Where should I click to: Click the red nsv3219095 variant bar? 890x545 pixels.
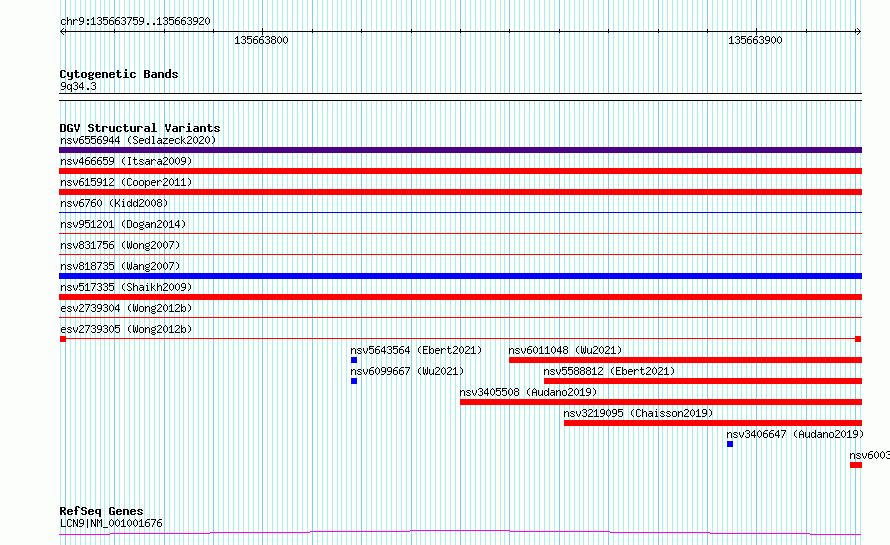[x=713, y=423]
